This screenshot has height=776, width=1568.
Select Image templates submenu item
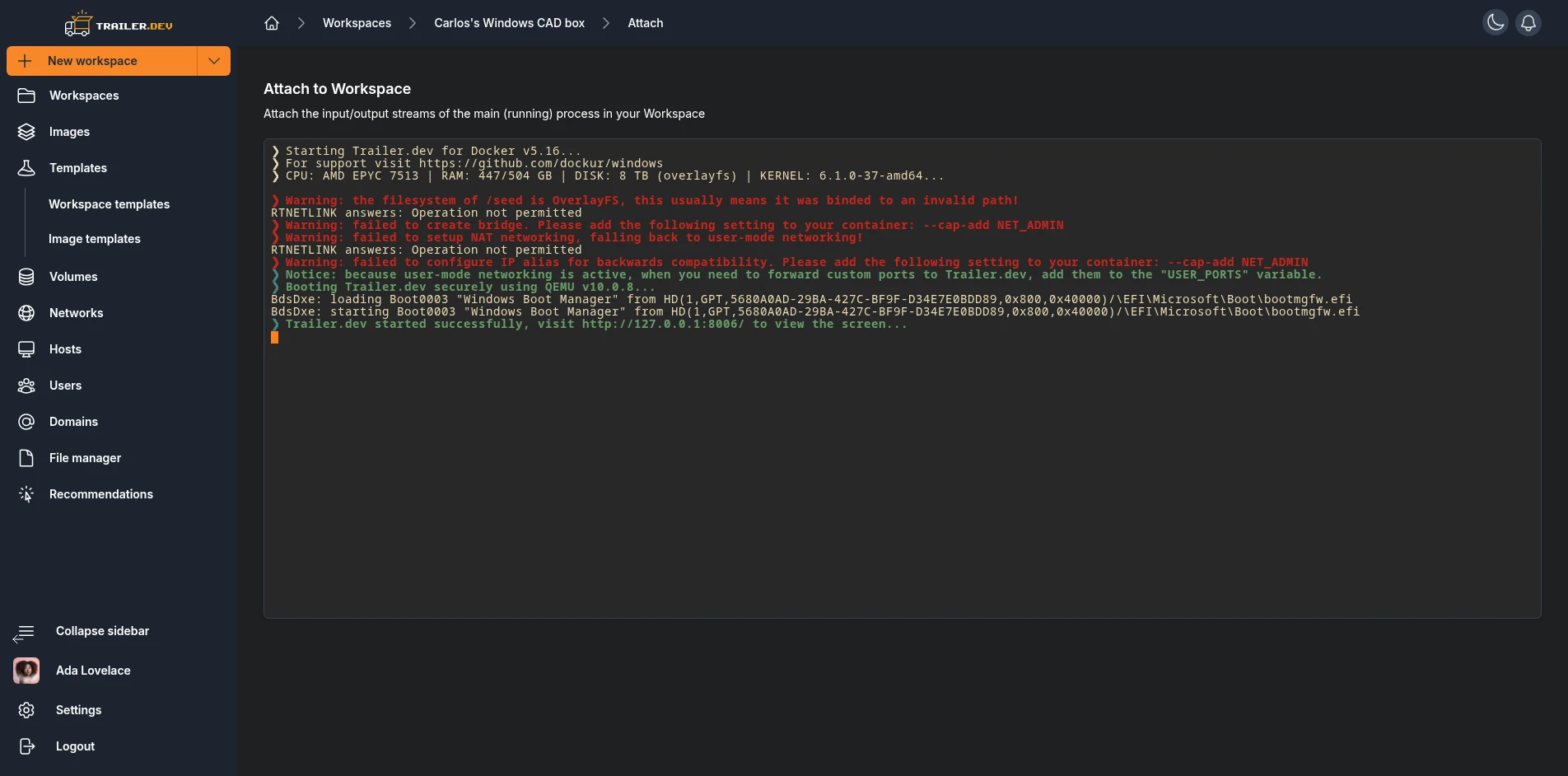[x=95, y=239]
